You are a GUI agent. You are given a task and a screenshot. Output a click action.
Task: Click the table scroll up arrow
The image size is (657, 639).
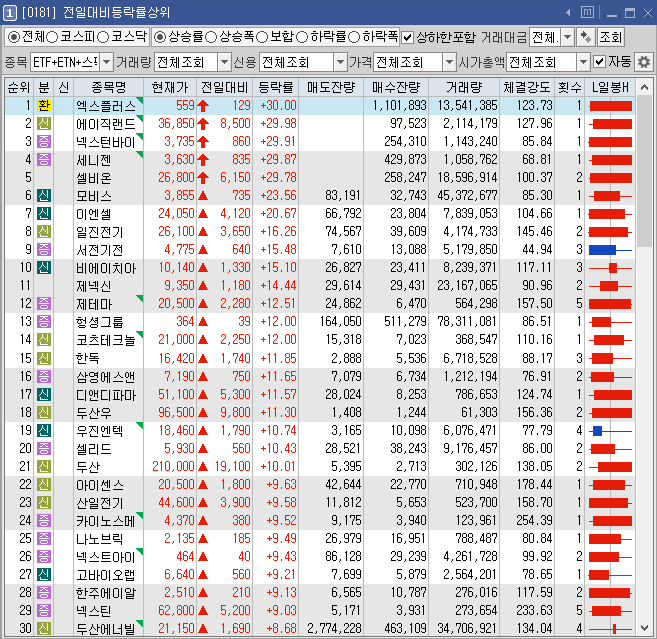[x=644, y=87]
